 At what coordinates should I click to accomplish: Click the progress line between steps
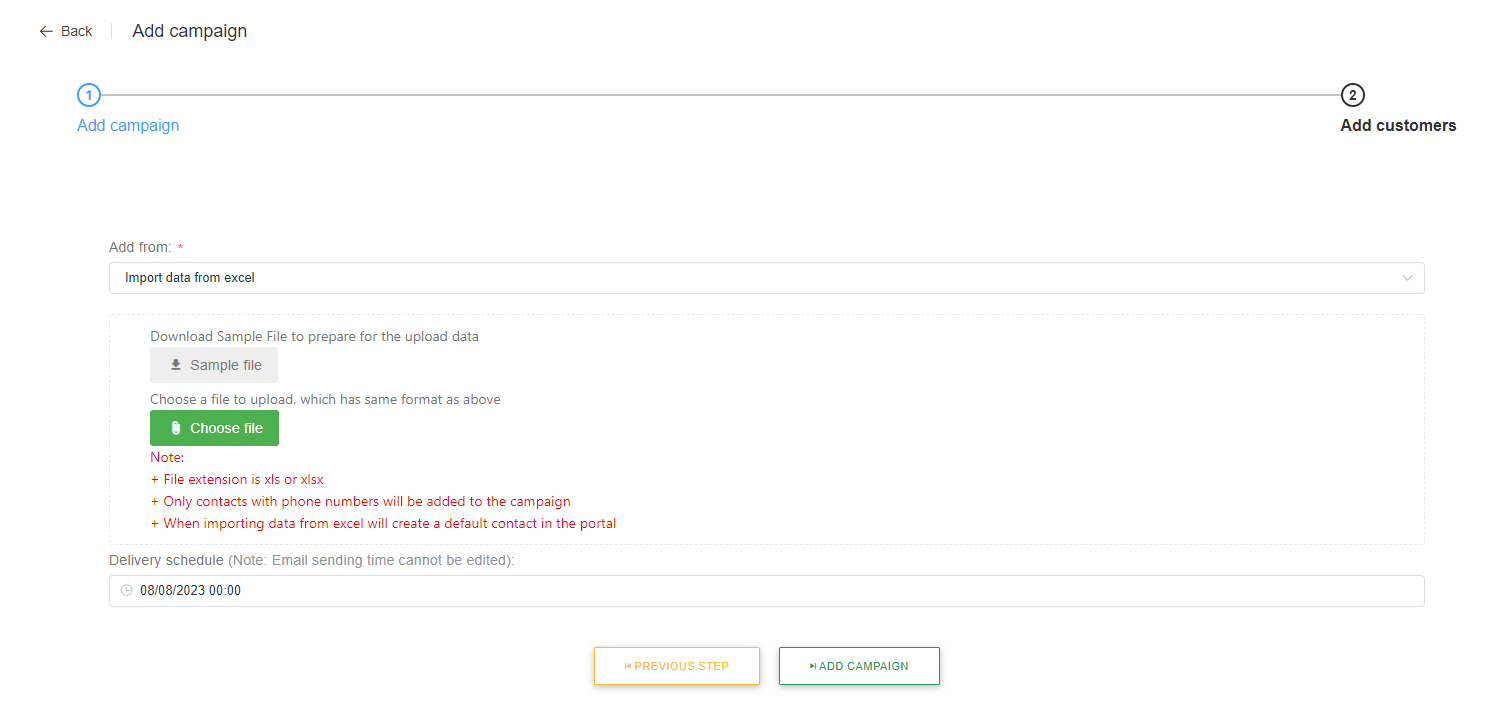(720, 95)
